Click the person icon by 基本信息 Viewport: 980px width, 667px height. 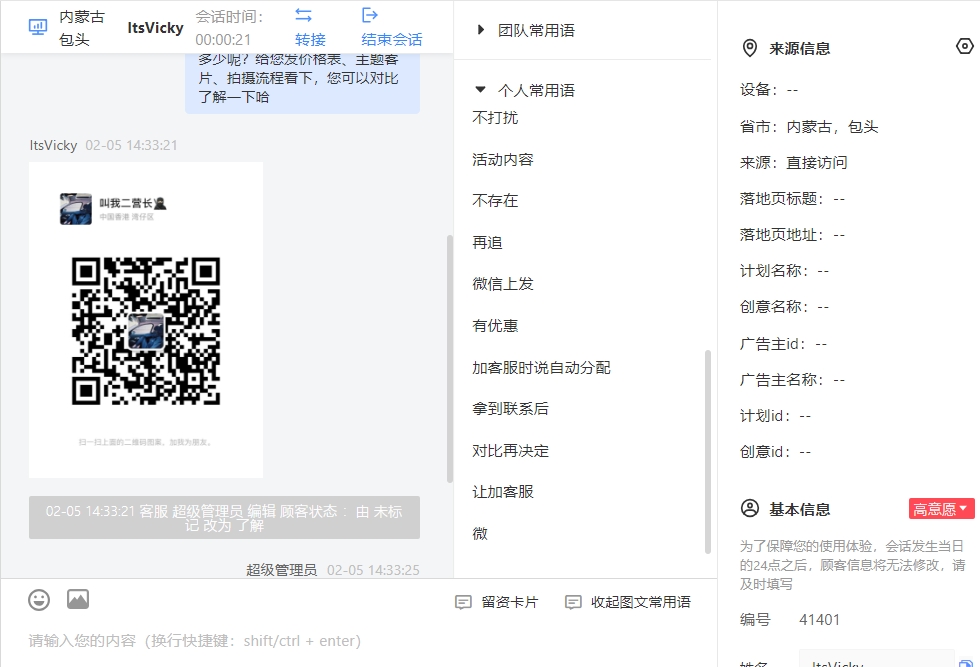pos(749,508)
